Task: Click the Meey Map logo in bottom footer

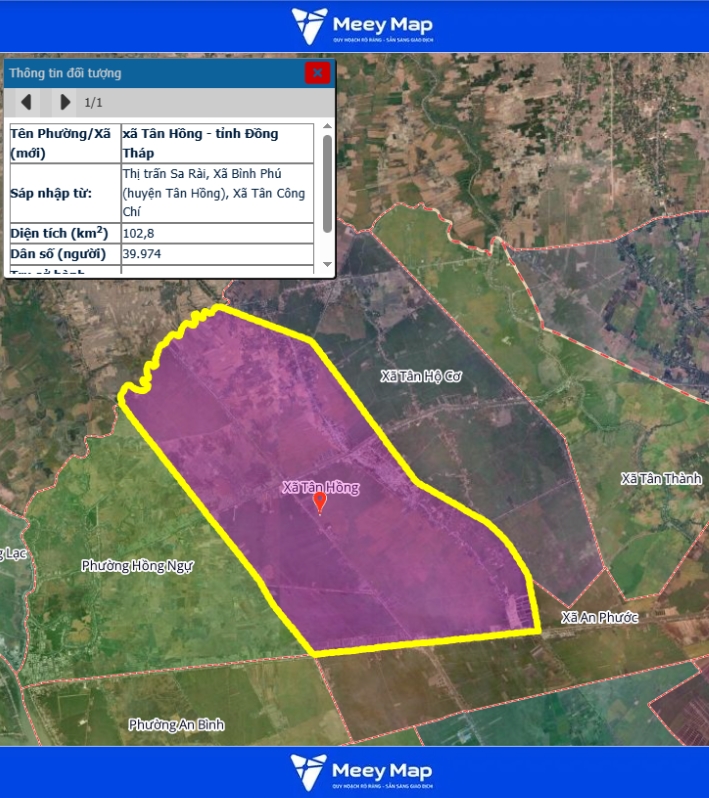Action: [x=361, y=772]
